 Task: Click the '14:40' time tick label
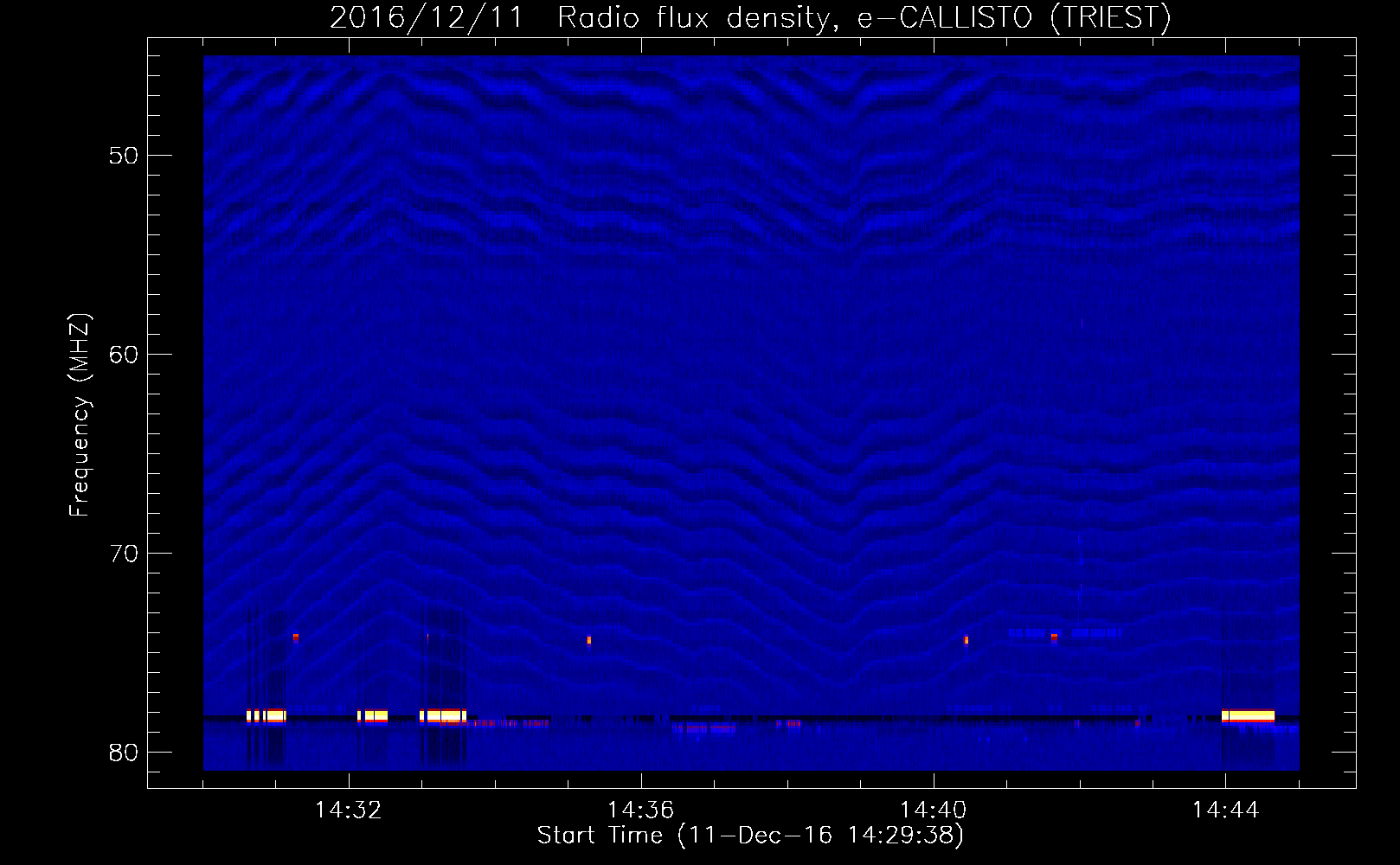tap(934, 811)
